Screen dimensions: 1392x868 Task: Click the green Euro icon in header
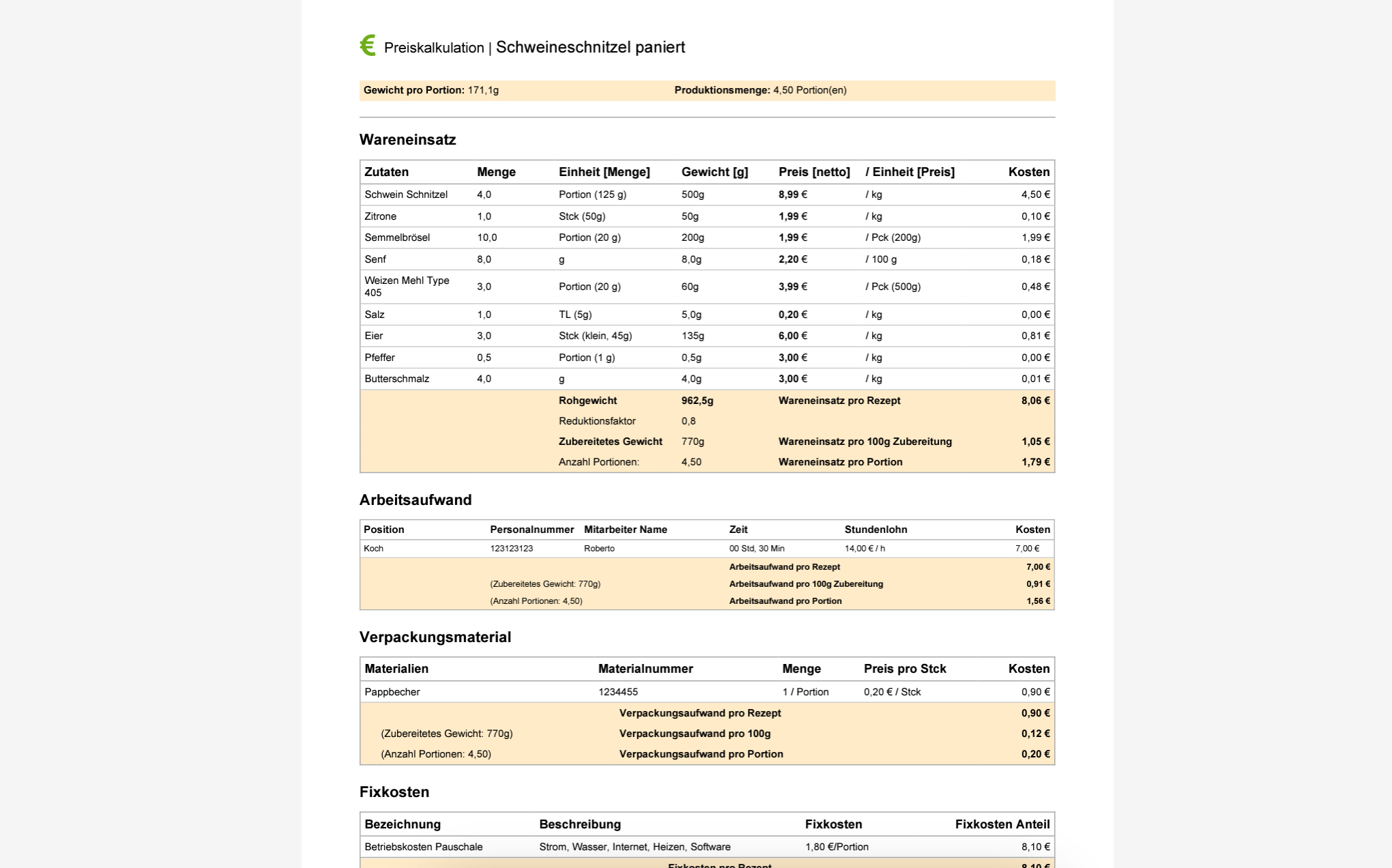(368, 46)
